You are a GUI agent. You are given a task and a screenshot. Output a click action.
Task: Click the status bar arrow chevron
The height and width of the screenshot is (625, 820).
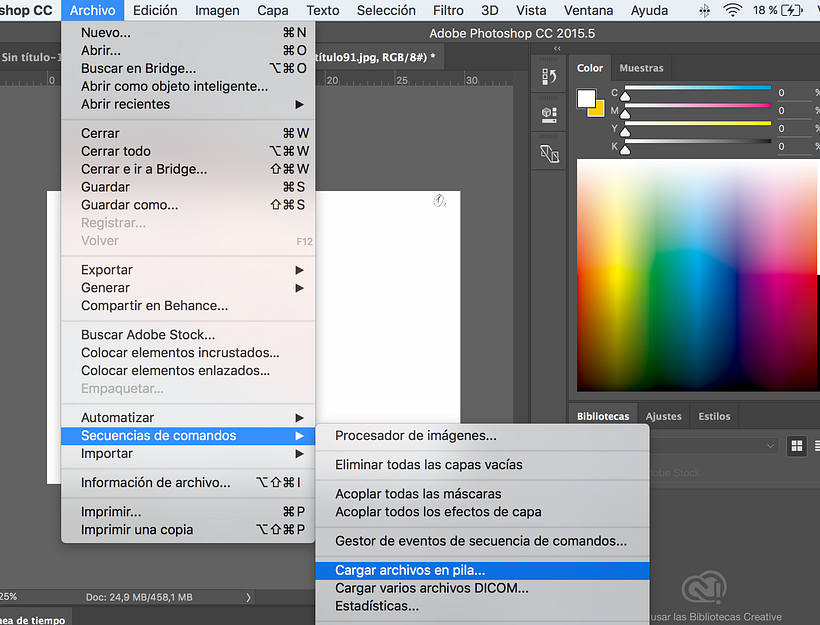(x=248, y=597)
